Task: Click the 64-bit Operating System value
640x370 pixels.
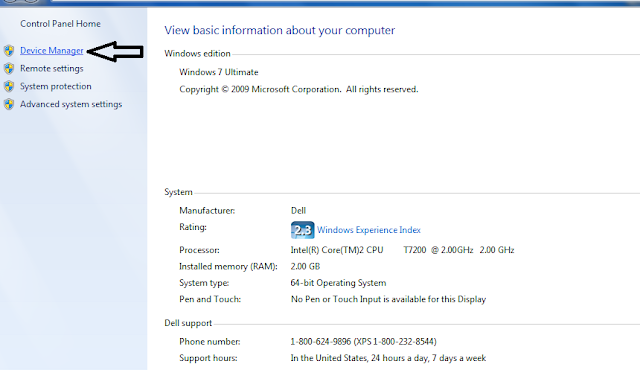Action: [338, 283]
